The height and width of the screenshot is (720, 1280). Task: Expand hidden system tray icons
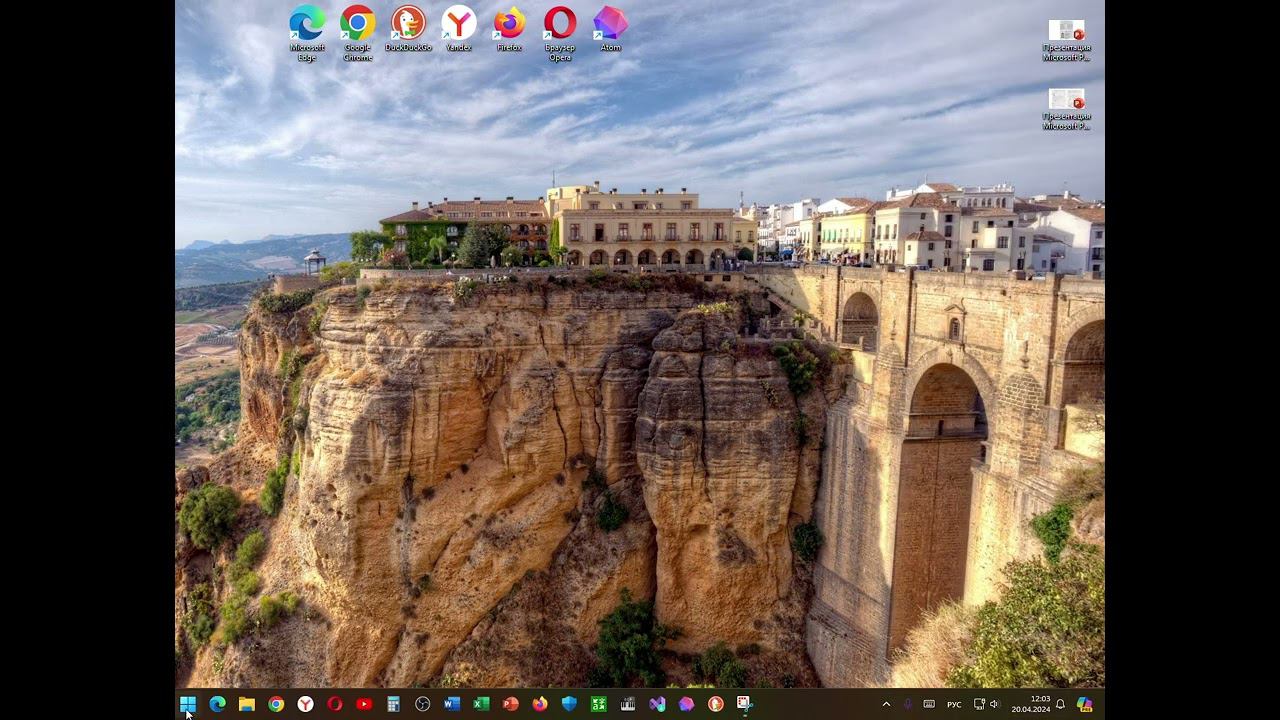point(886,704)
